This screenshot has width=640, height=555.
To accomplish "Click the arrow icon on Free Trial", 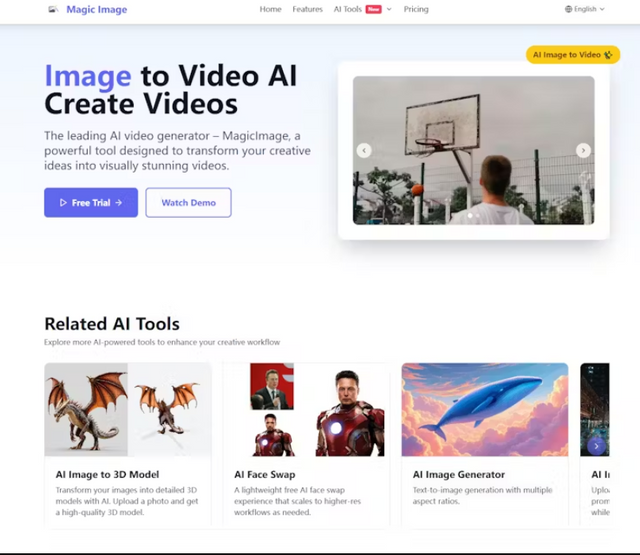I will pyautogui.click(x=118, y=202).
